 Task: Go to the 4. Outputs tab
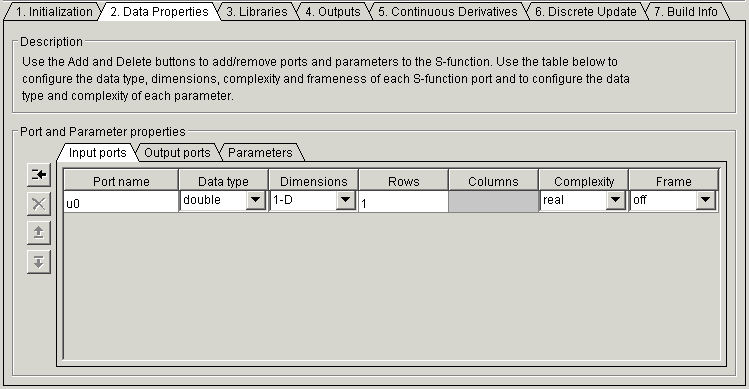point(332,11)
